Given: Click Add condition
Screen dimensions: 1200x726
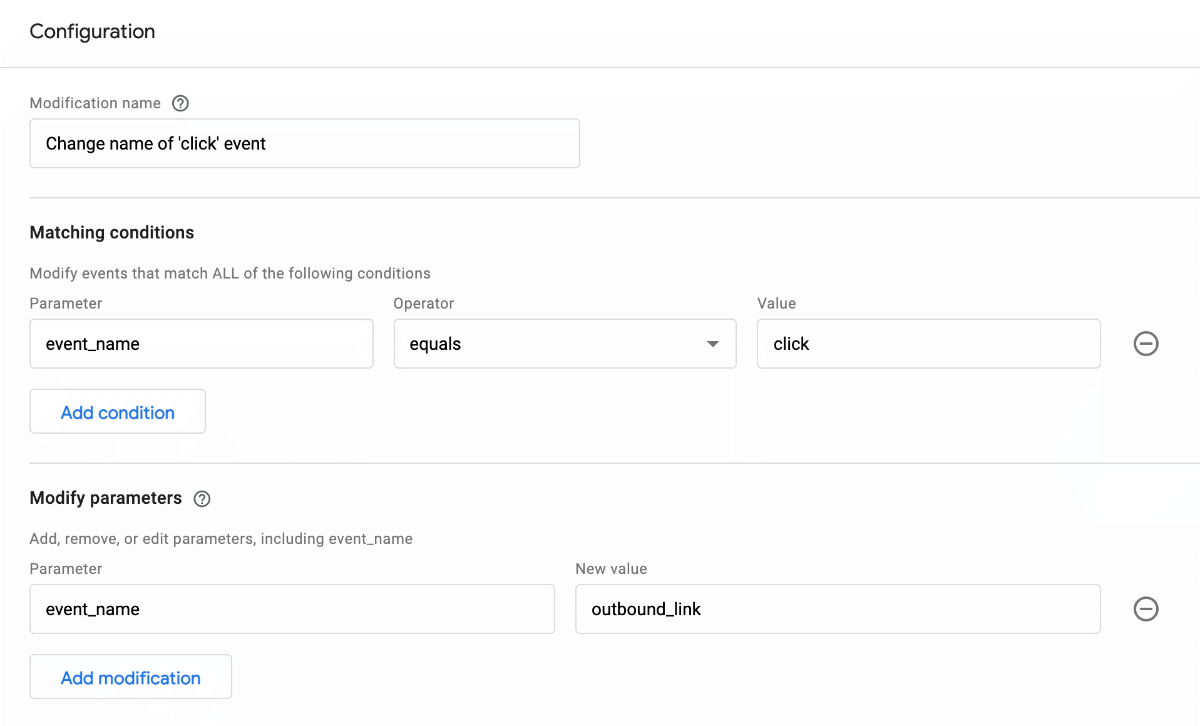Looking at the screenshot, I should (x=117, y=411).
